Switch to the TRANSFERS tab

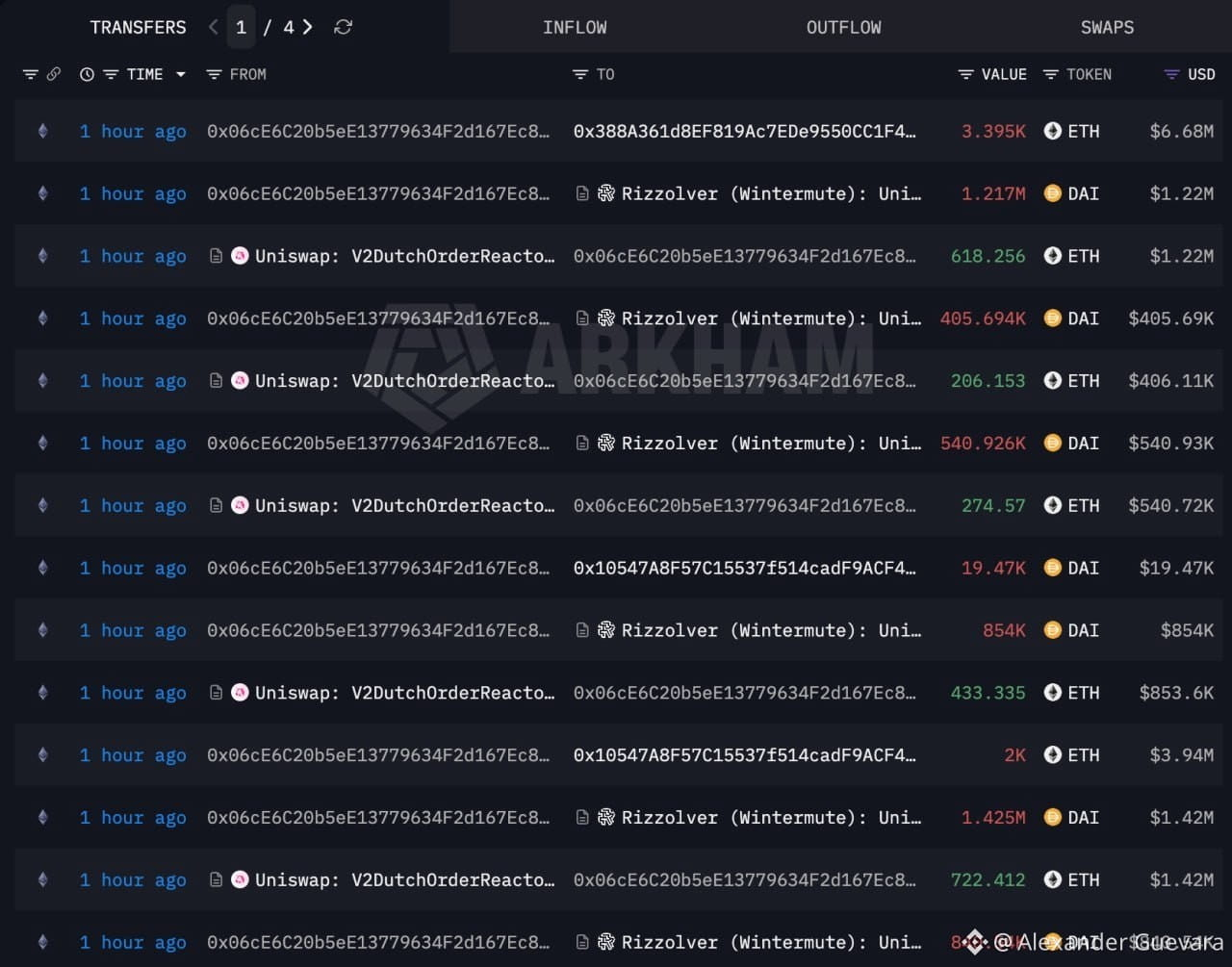138,27
